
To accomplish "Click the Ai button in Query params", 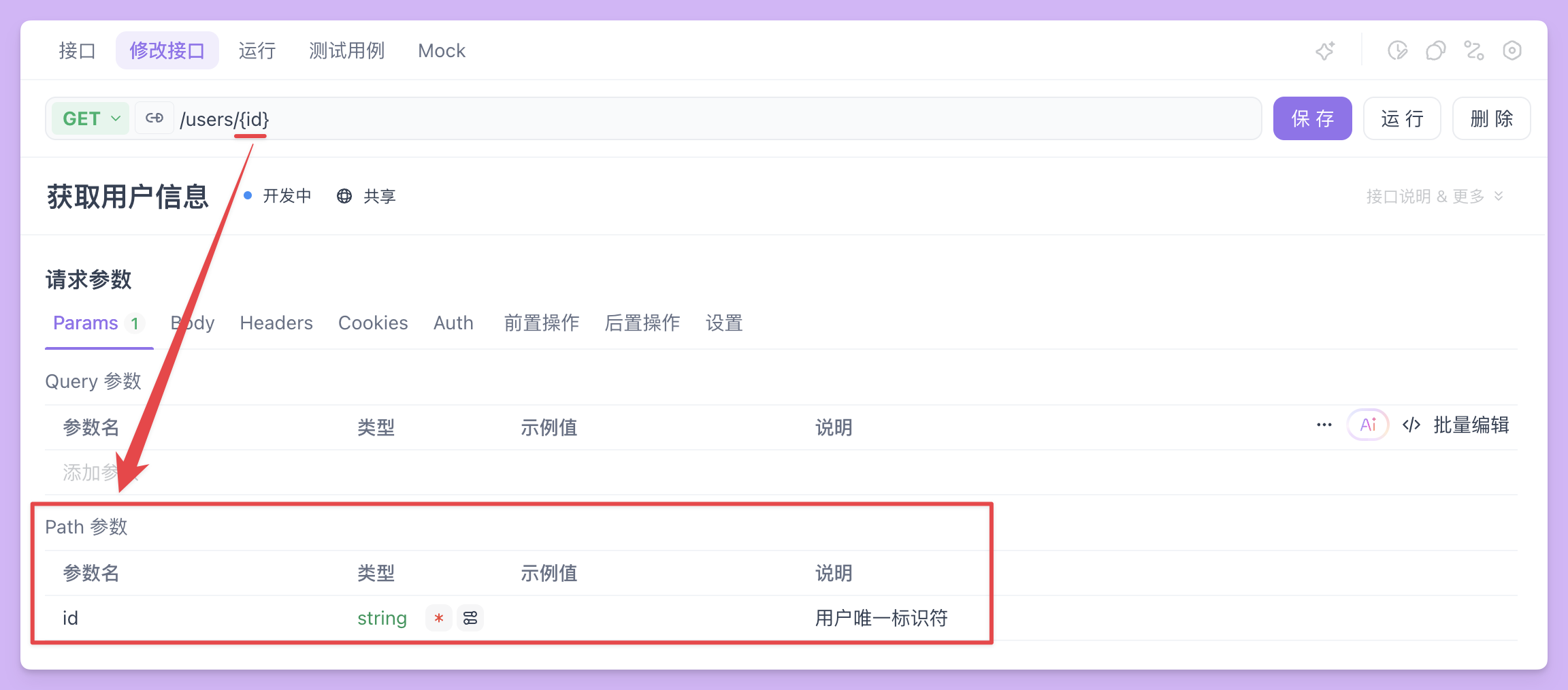I will coord(1368,425).
